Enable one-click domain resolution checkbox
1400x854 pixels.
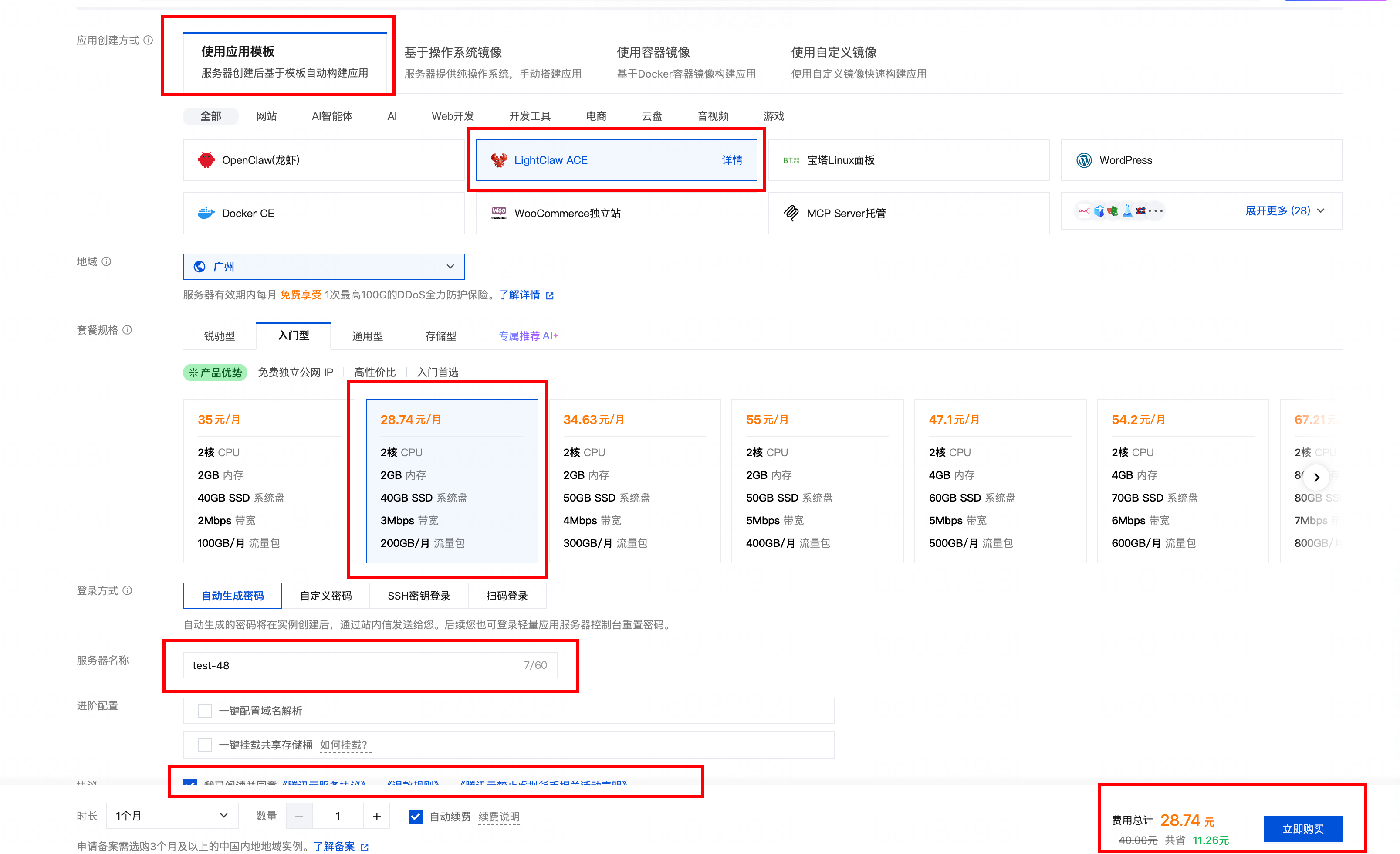pos(205,711)
